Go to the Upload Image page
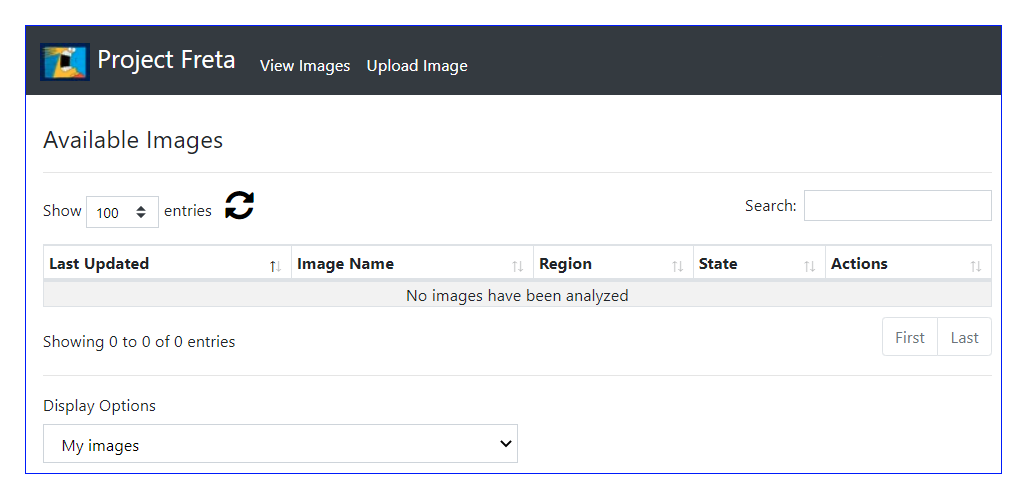1027x499 pixels. coord(417,66)
